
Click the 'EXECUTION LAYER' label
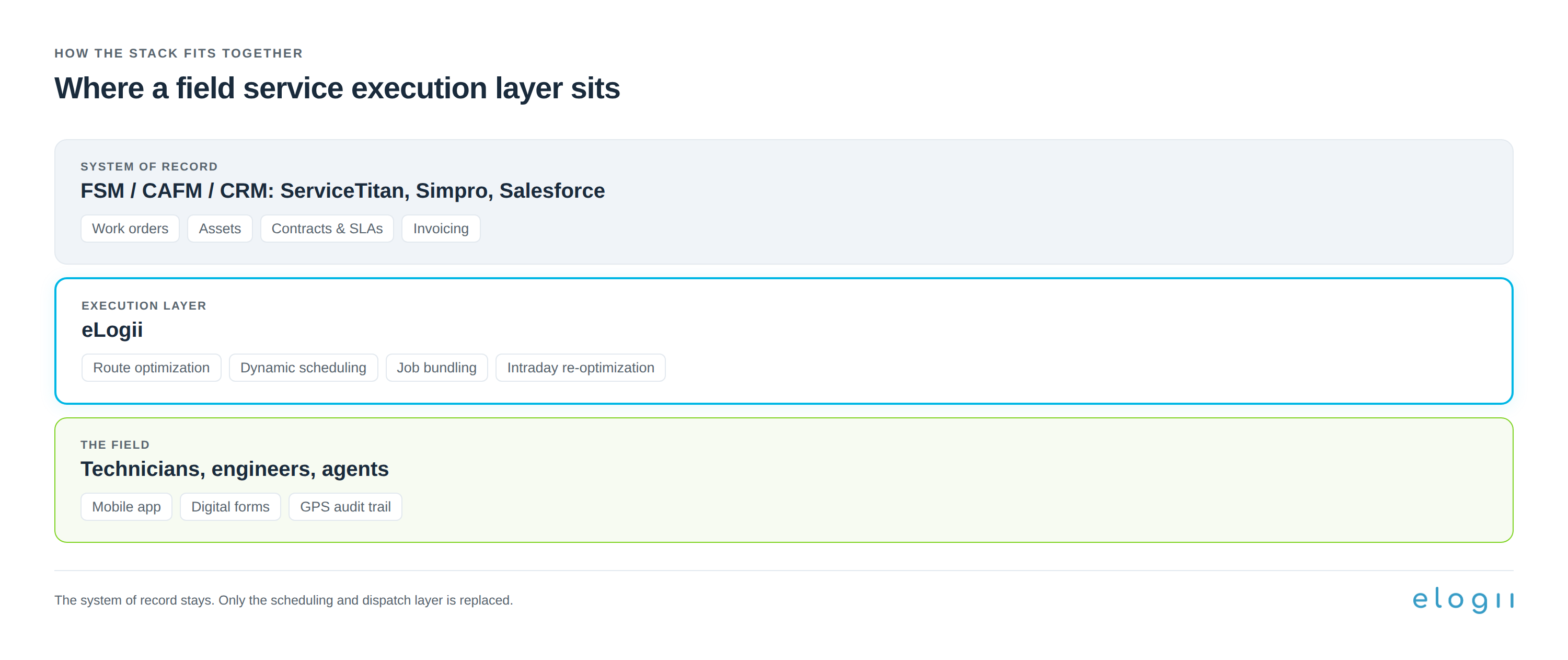(144, 305)
